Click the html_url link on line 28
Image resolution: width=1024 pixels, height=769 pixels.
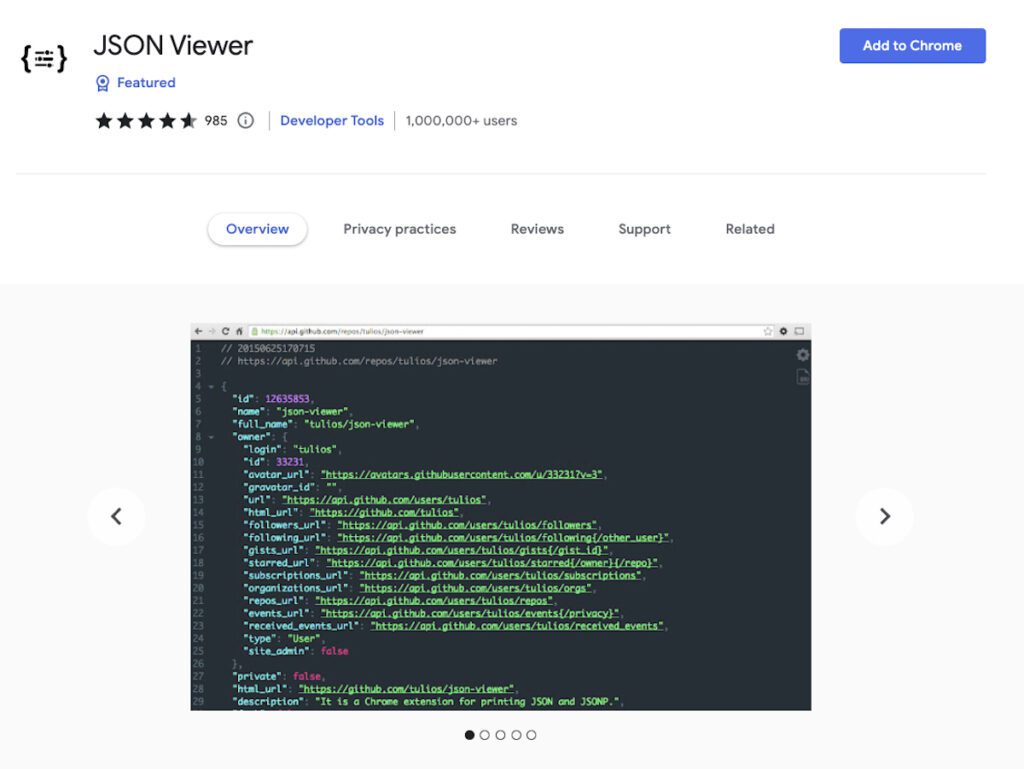pyautogui.click(x=406, y=689)
